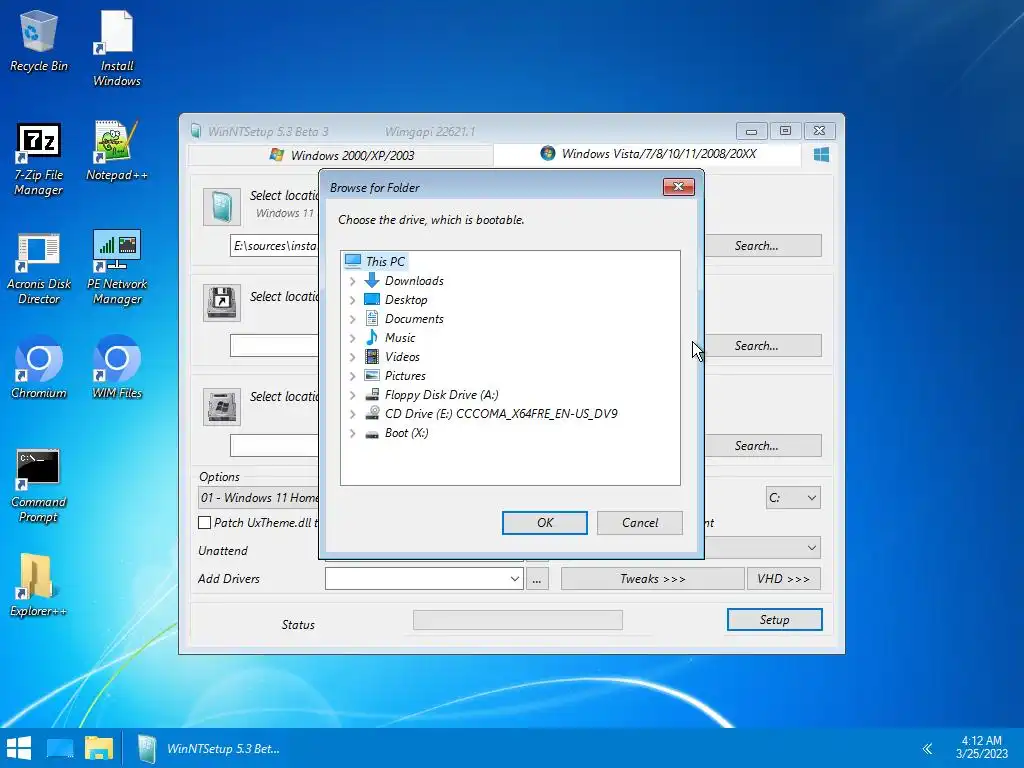
Task: Click Search for boot drive
Action: click(x=763, y=345)
